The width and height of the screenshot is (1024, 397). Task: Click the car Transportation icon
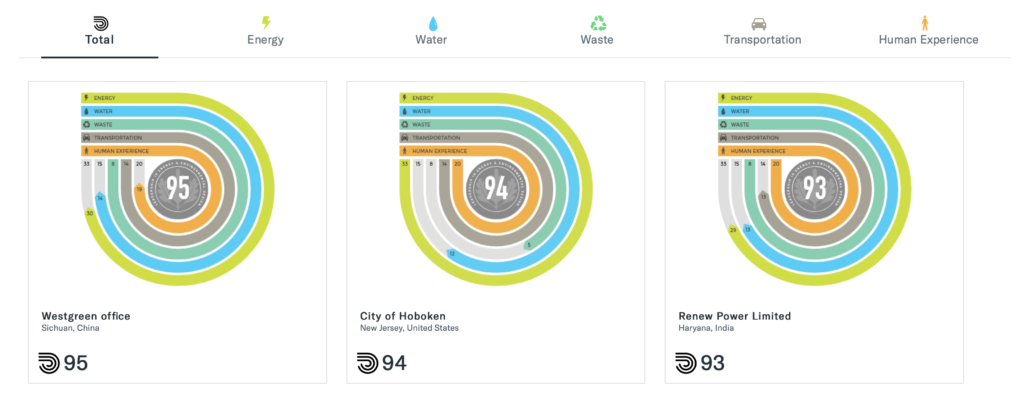759,24
